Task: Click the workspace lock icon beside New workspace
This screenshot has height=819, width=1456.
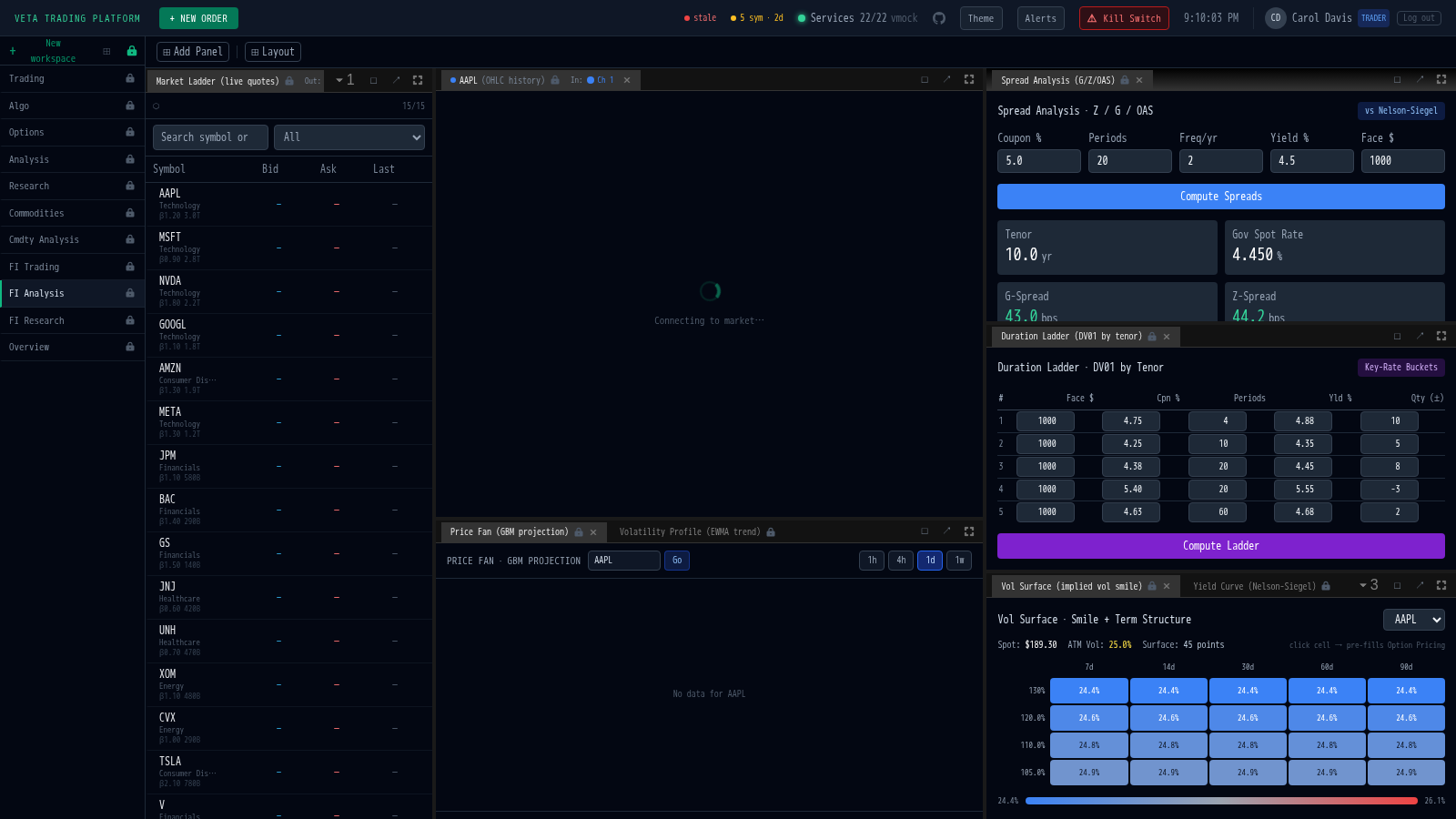Action: (x=132, y=51)
